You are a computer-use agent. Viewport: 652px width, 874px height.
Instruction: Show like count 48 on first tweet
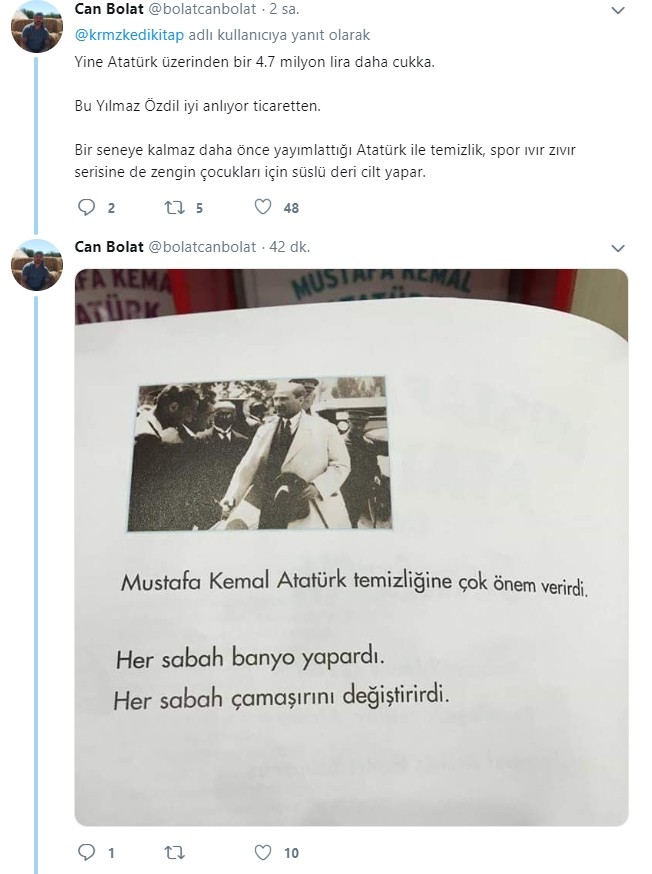[291, 208]
